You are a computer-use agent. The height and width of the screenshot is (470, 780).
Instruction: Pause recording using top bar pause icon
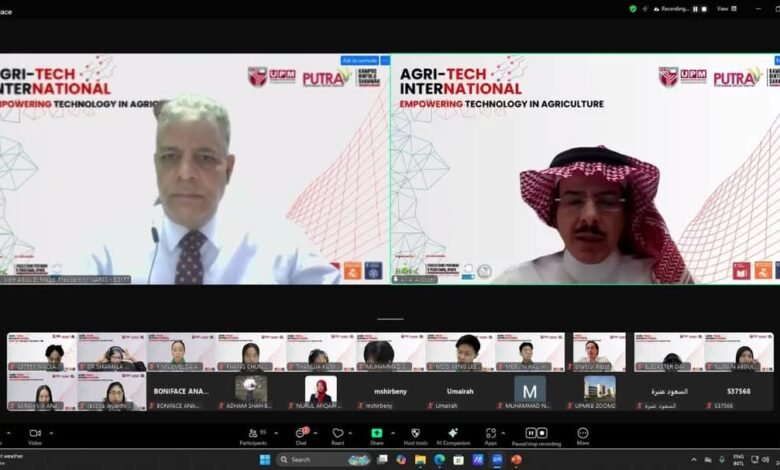695,9
